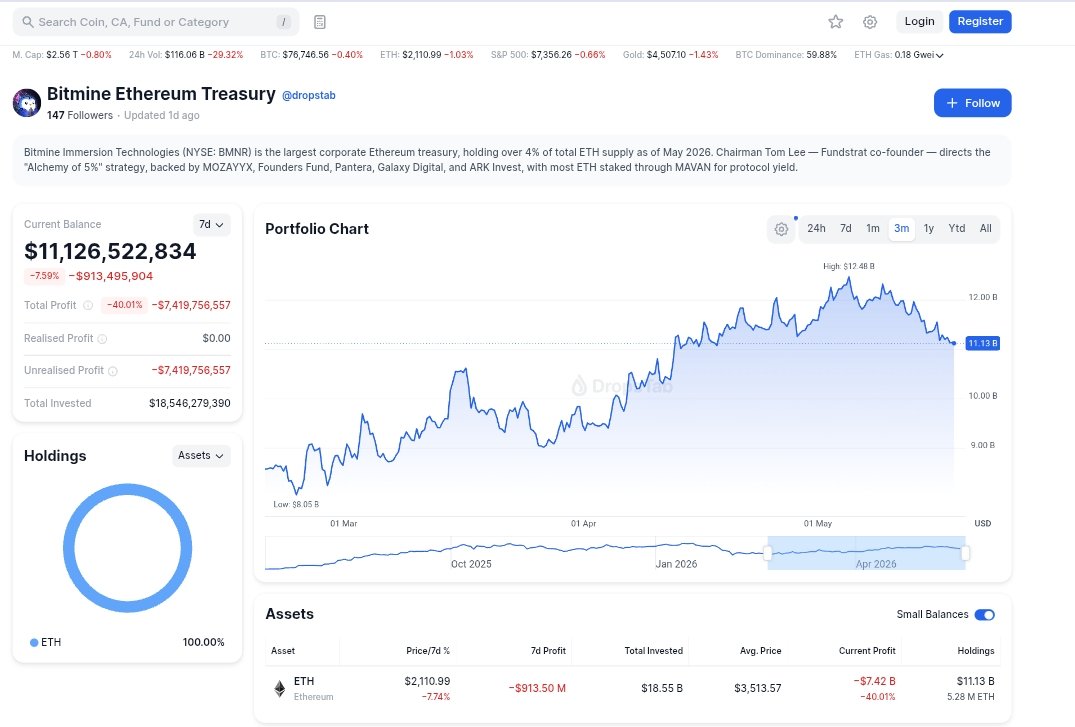Screen dimensions: 1075x727
Task: Select the 7d chart range tab
Action: click(846, 228)
